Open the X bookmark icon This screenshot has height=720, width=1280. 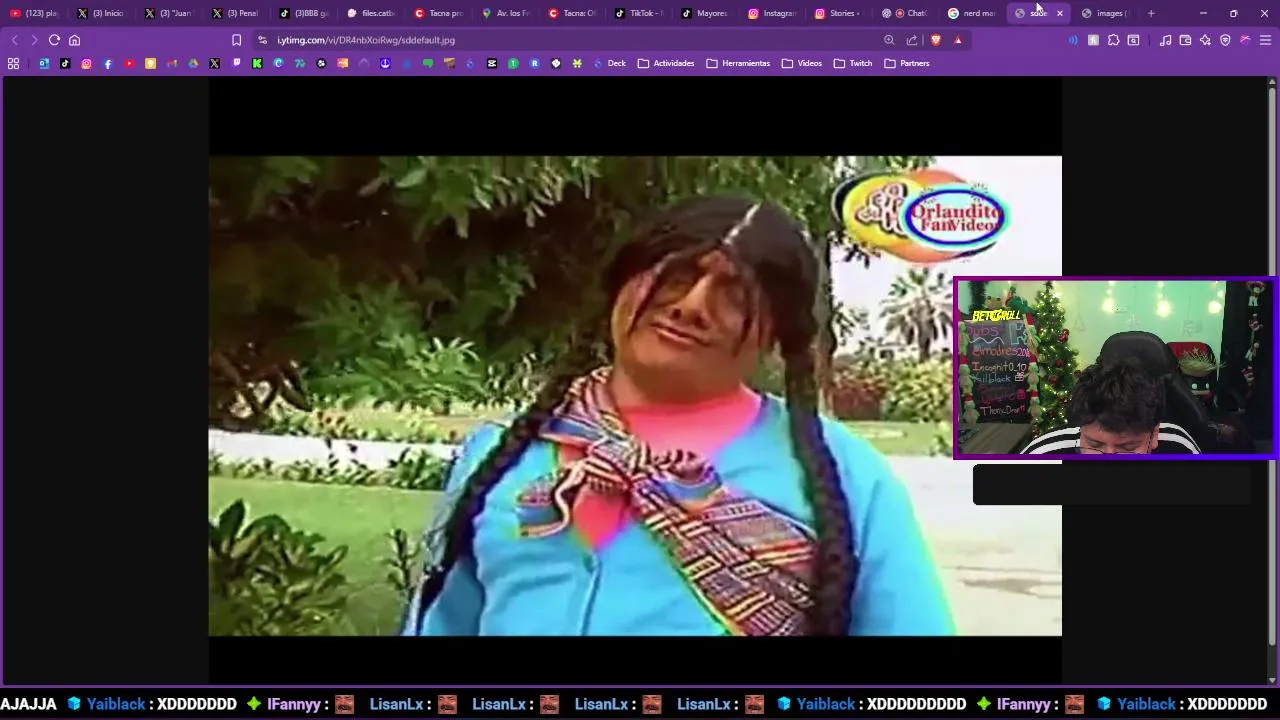214,63
